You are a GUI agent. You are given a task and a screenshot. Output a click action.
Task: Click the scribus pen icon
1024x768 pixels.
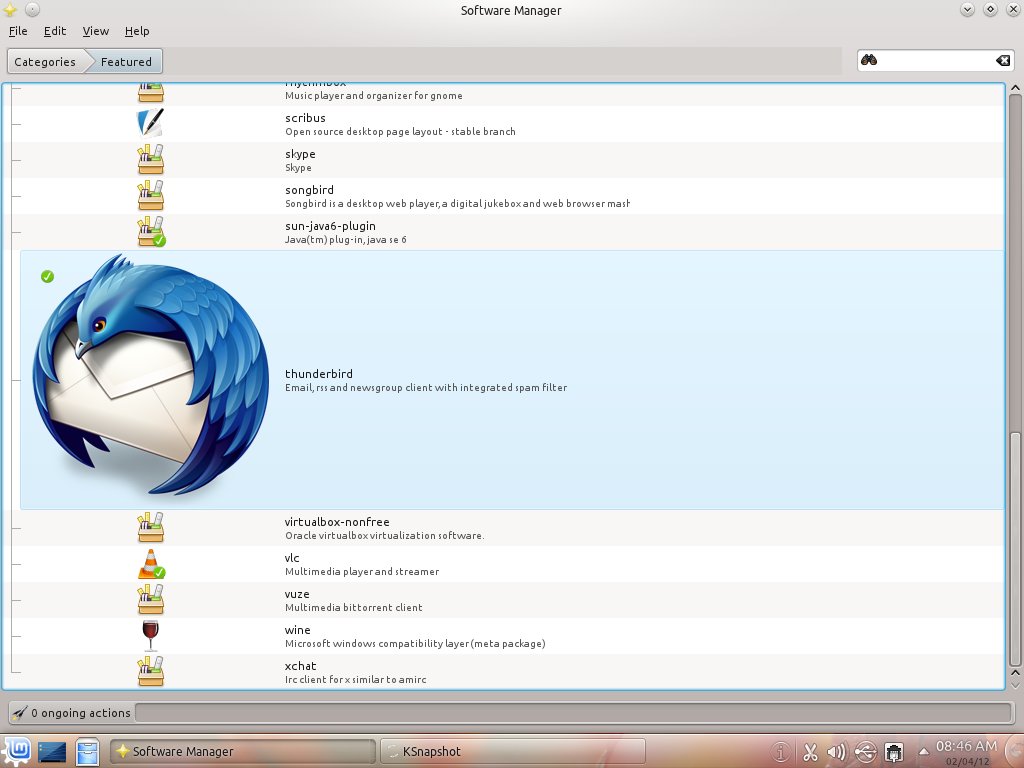(150, 123)
